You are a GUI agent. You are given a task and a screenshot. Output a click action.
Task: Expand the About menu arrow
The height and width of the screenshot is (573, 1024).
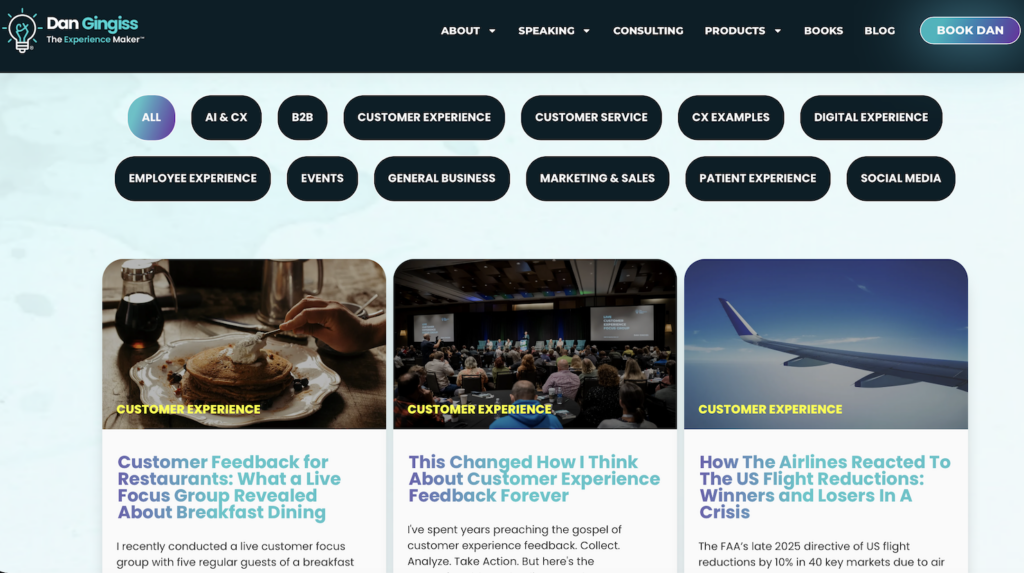(492, 31)
